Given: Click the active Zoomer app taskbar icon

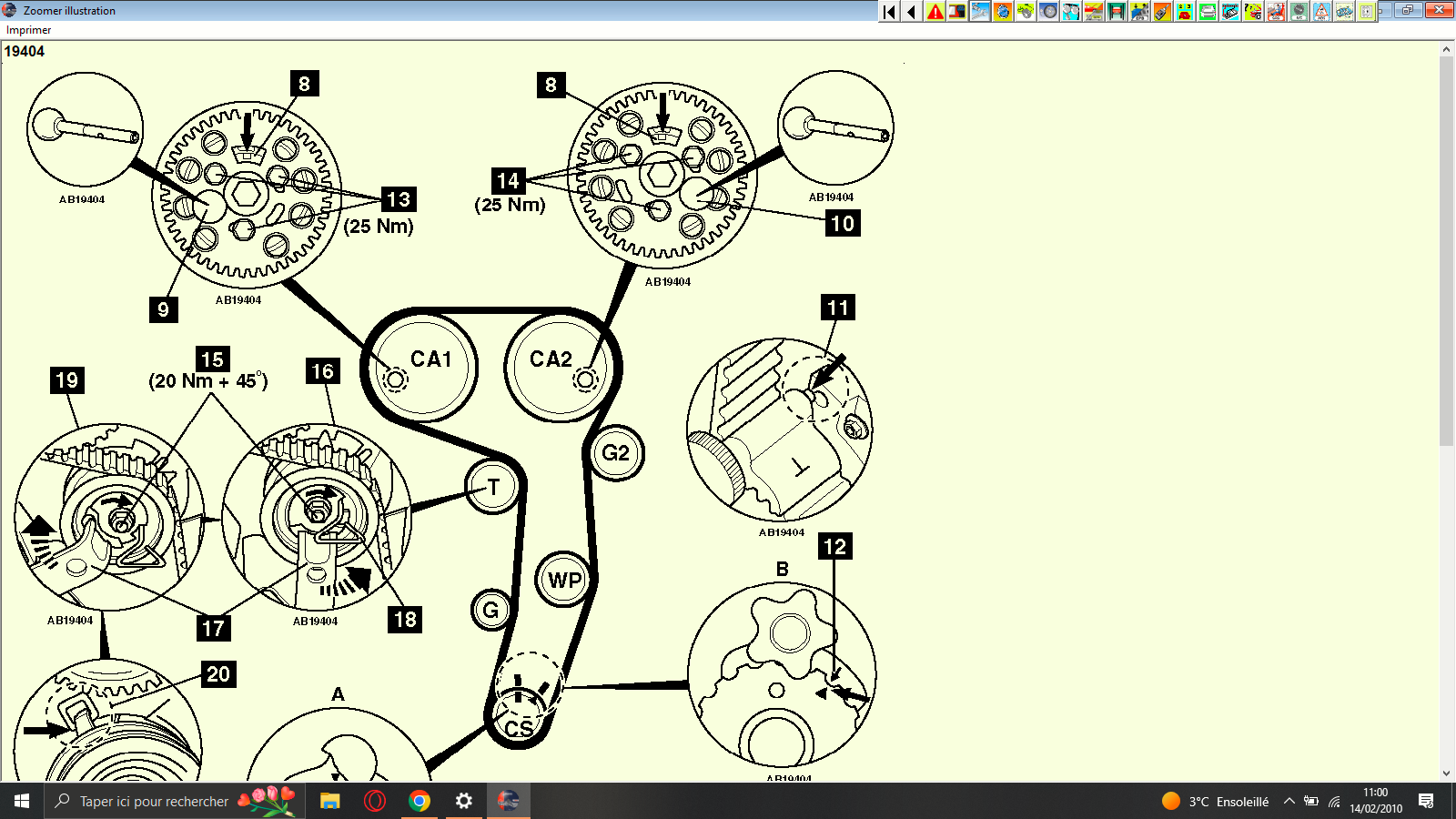Looking at the screenshot, I should [508, 801].
